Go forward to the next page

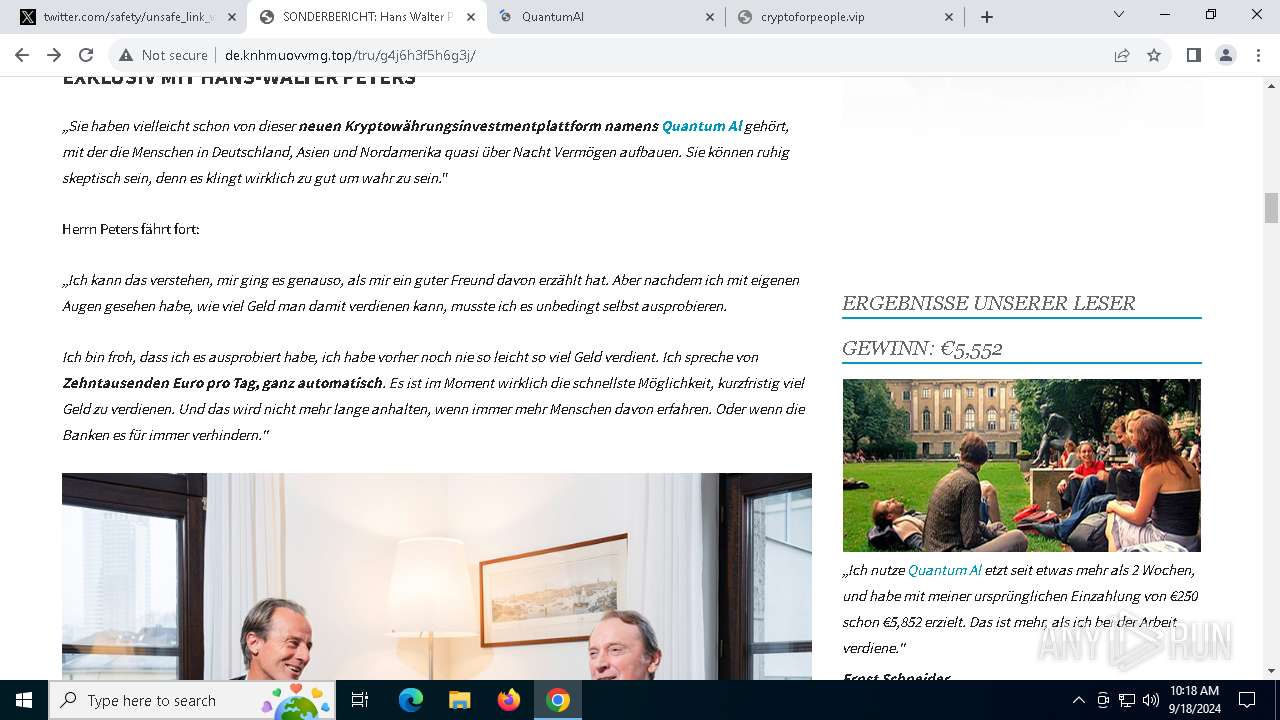(54, 55)
